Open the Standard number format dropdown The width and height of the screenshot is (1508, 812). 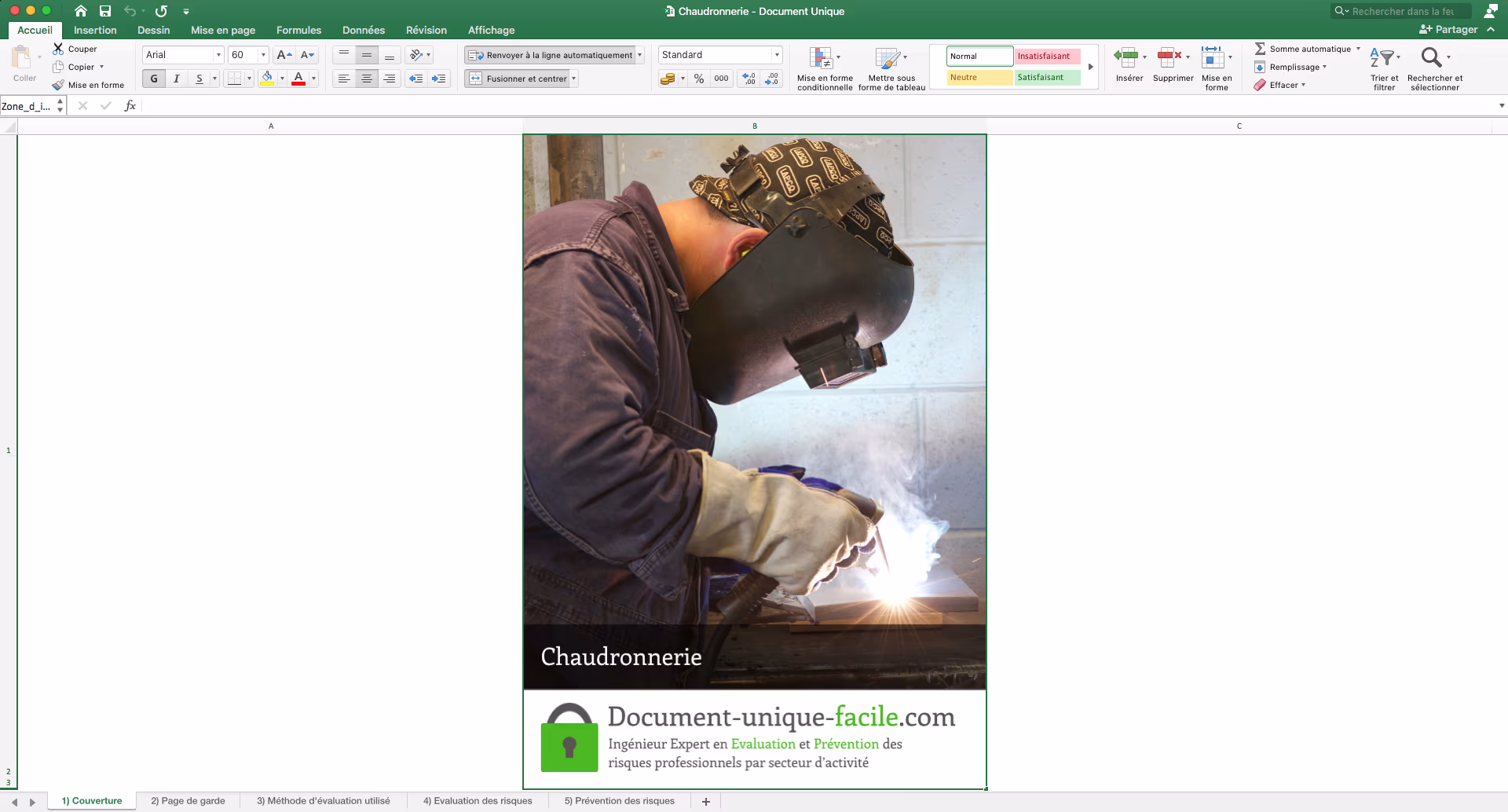click(777, 55)
